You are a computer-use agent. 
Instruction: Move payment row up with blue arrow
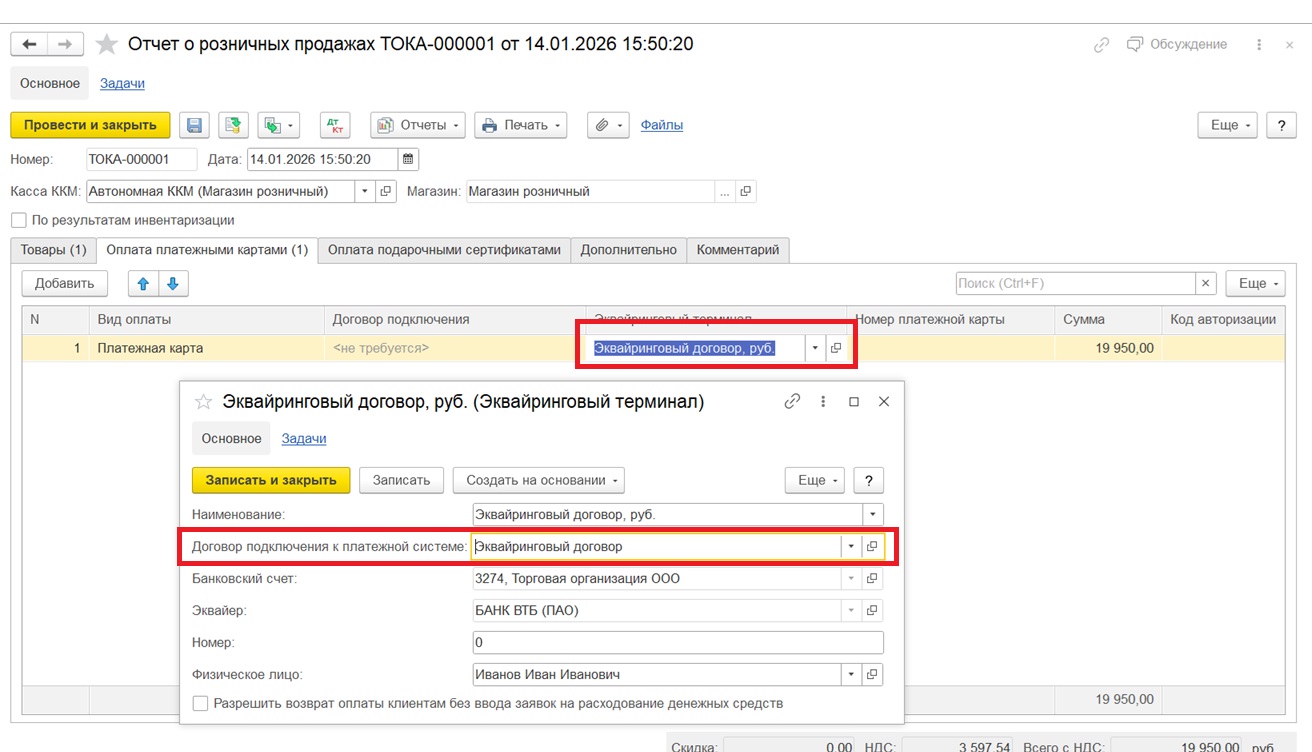[143, 283]
